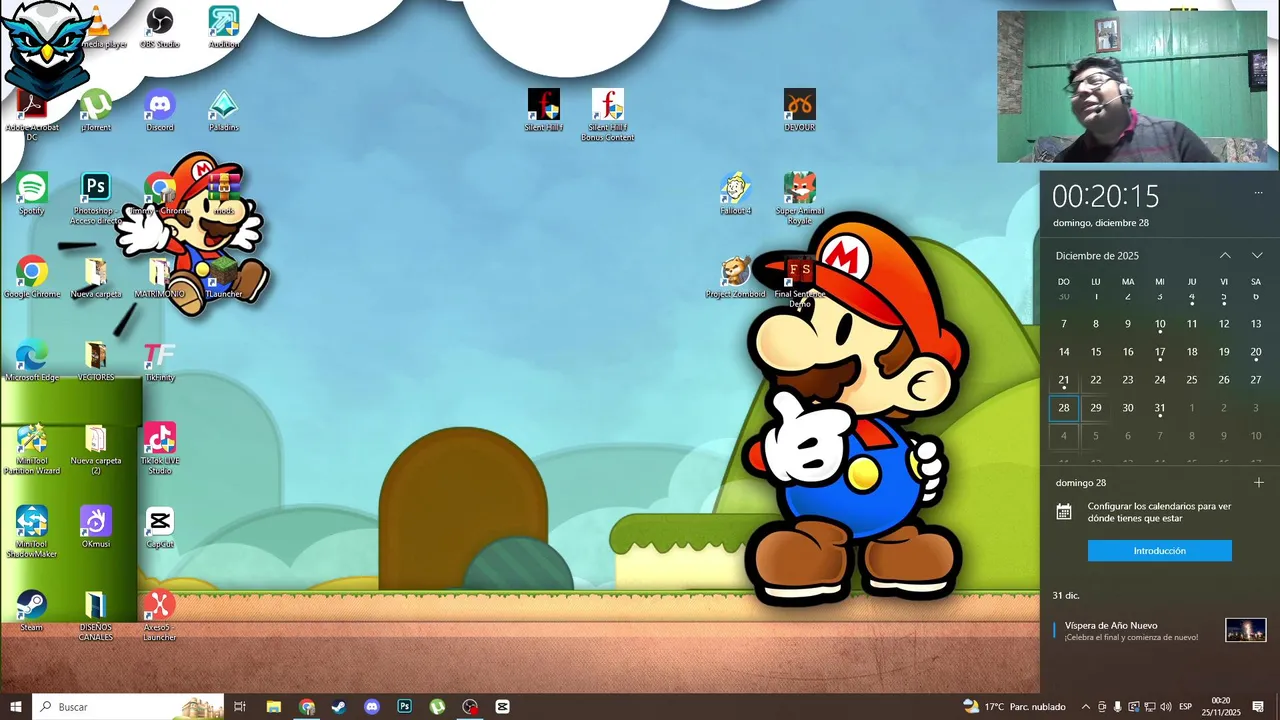Launch µTorrent from the desktop
Viewport: 1280px width, 720px height.
click(x=96, y=110)
